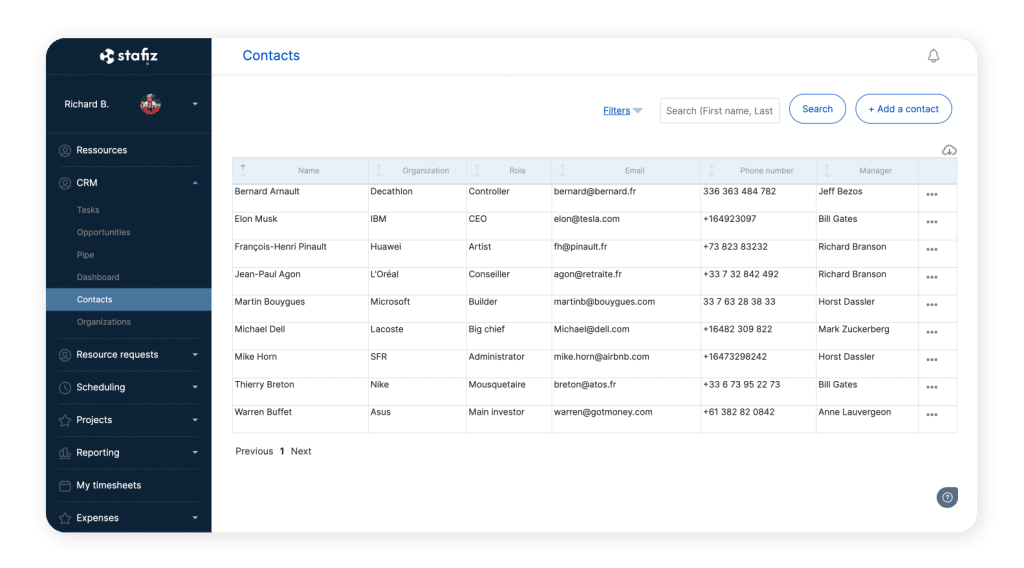Open row options for François-Henri Pinault
Image resolution: width=1024 pixels, height=568 pixels.
pyautogui.click(x=932, y=249)
